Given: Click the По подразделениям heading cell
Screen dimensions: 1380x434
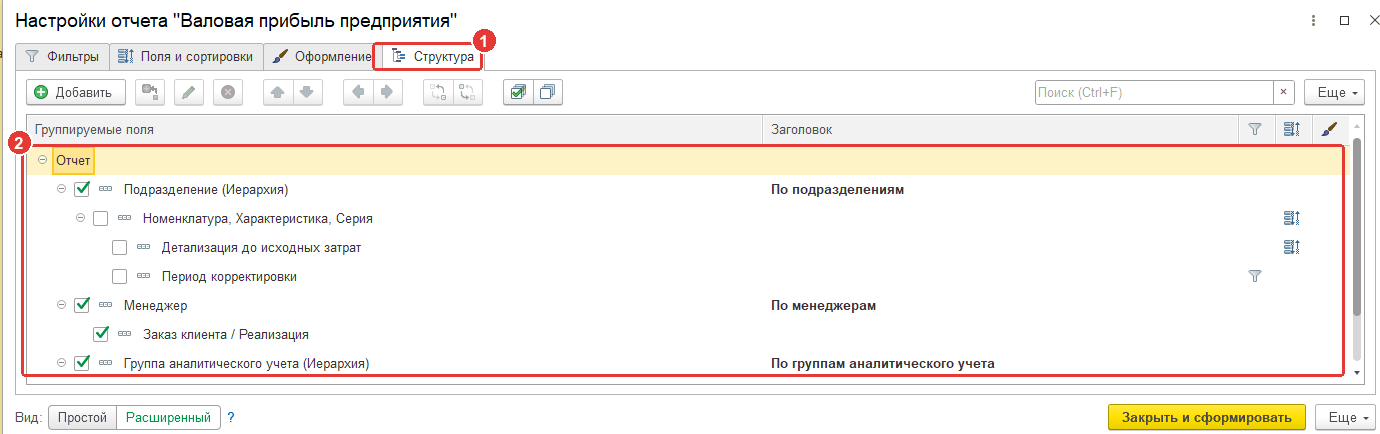Looking at the screenshot, I should click(x=837, y=189).
